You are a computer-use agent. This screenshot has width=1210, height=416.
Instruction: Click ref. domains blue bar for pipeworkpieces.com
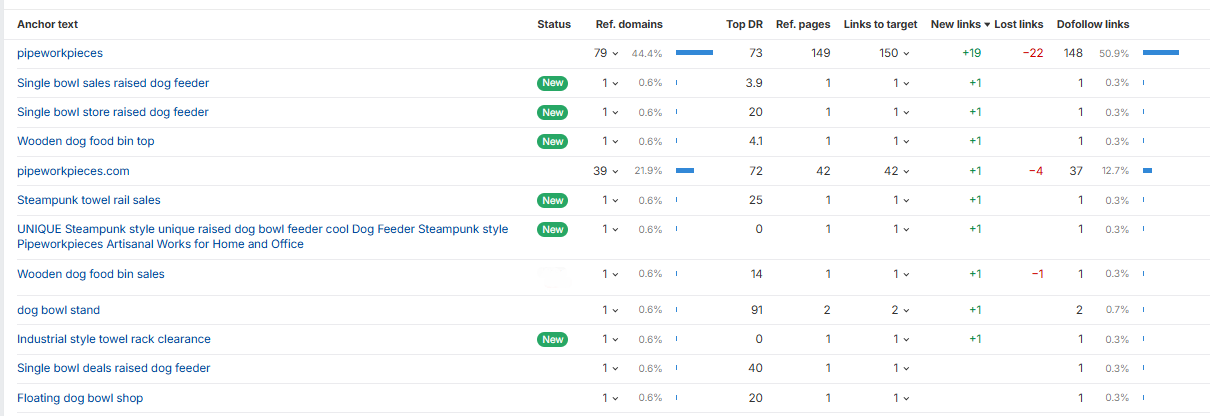tap(685, 171)
